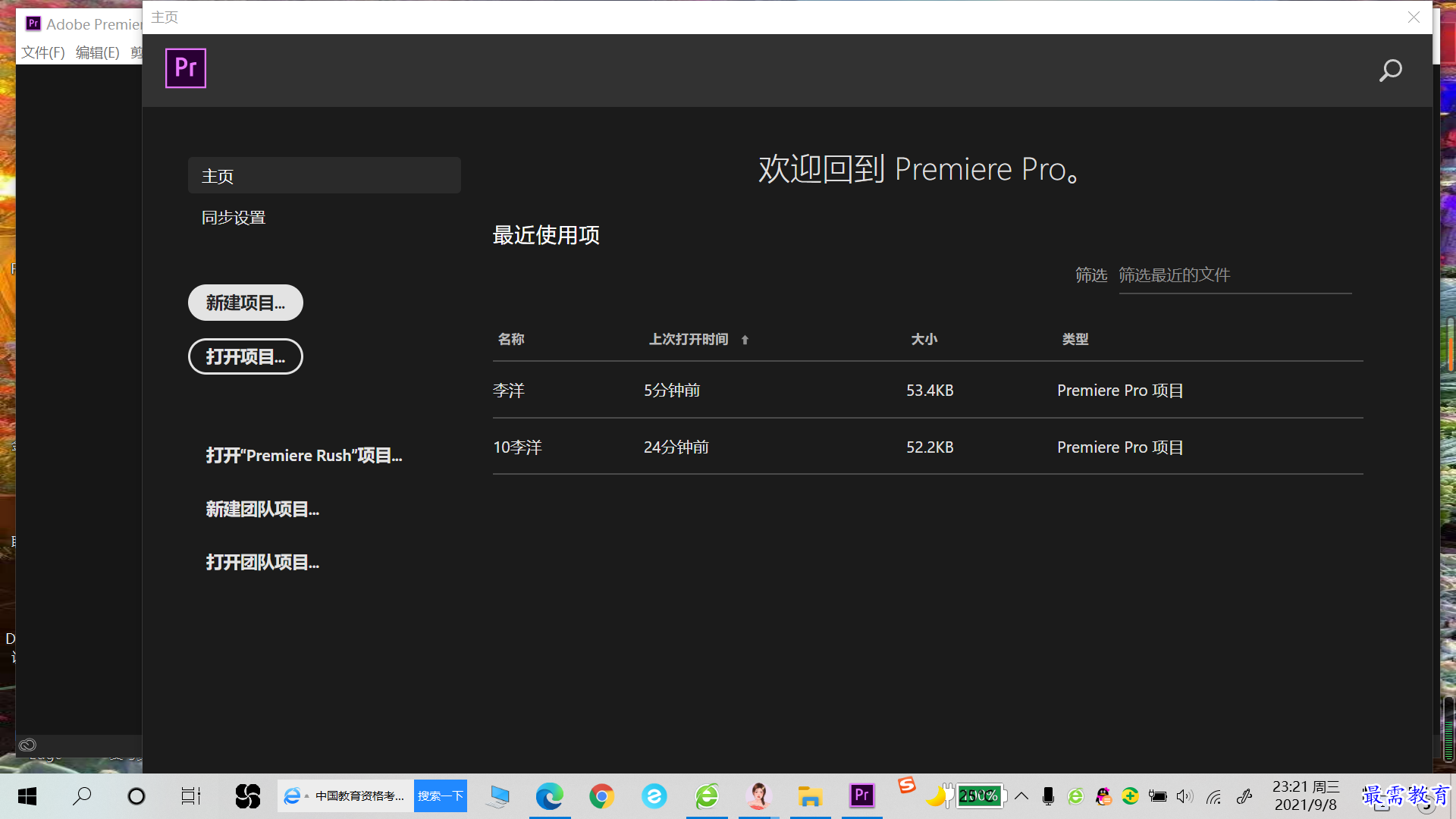
Task: Sort by 上次打开时间 column header
Action: point(689,339)
